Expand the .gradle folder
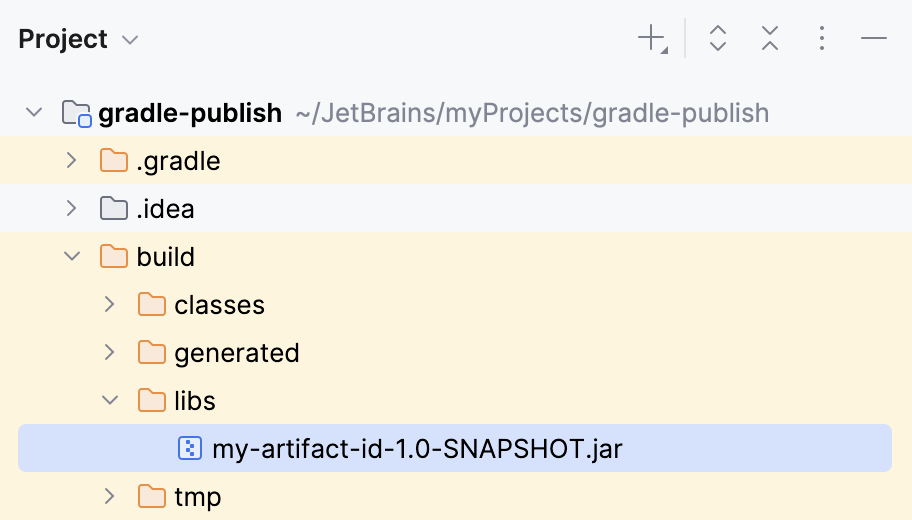Screen dimensions: 912x520 point(71,161)
